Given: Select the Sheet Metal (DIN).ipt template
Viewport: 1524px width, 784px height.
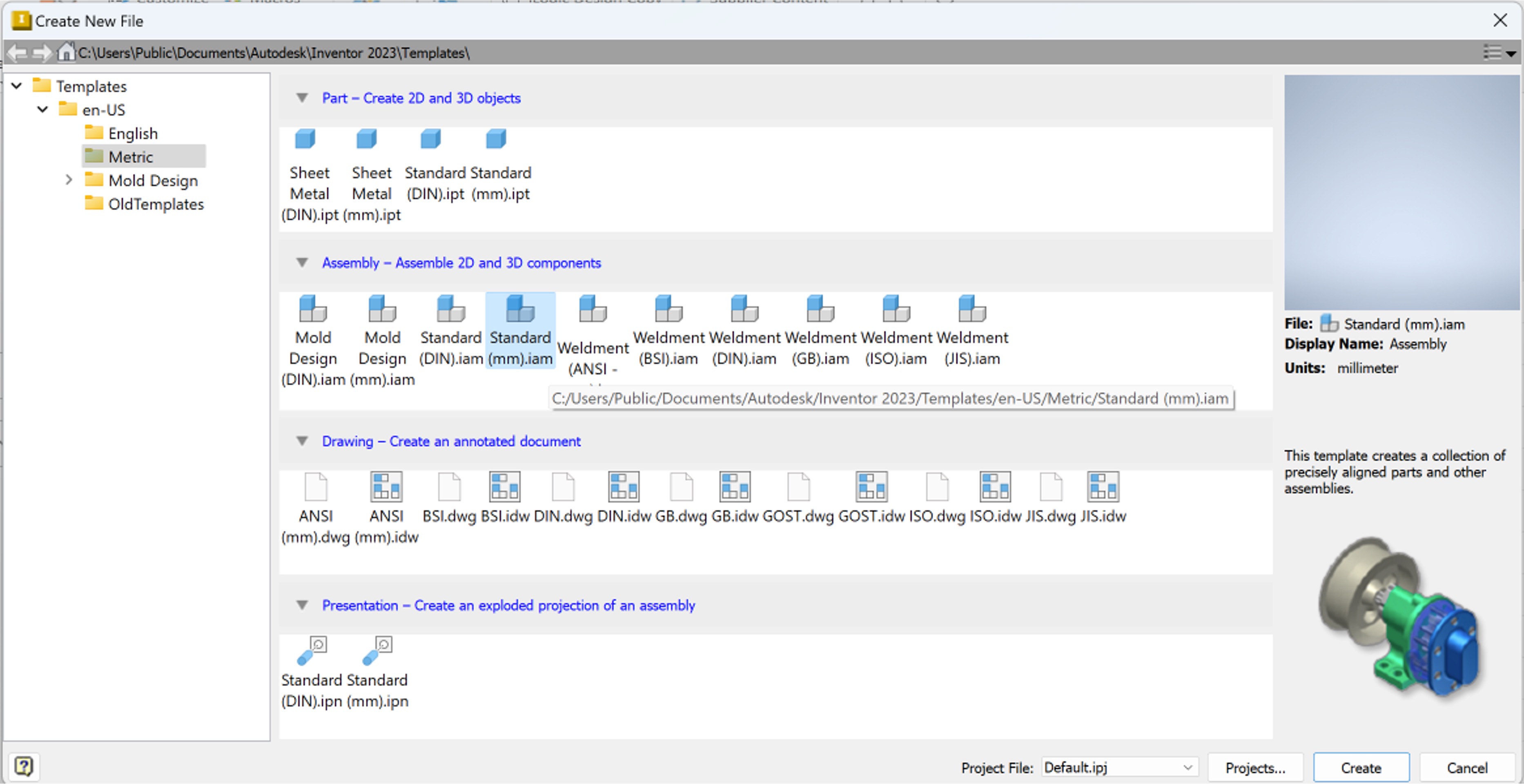Looking at the screenshot, I should click(310, 176).
